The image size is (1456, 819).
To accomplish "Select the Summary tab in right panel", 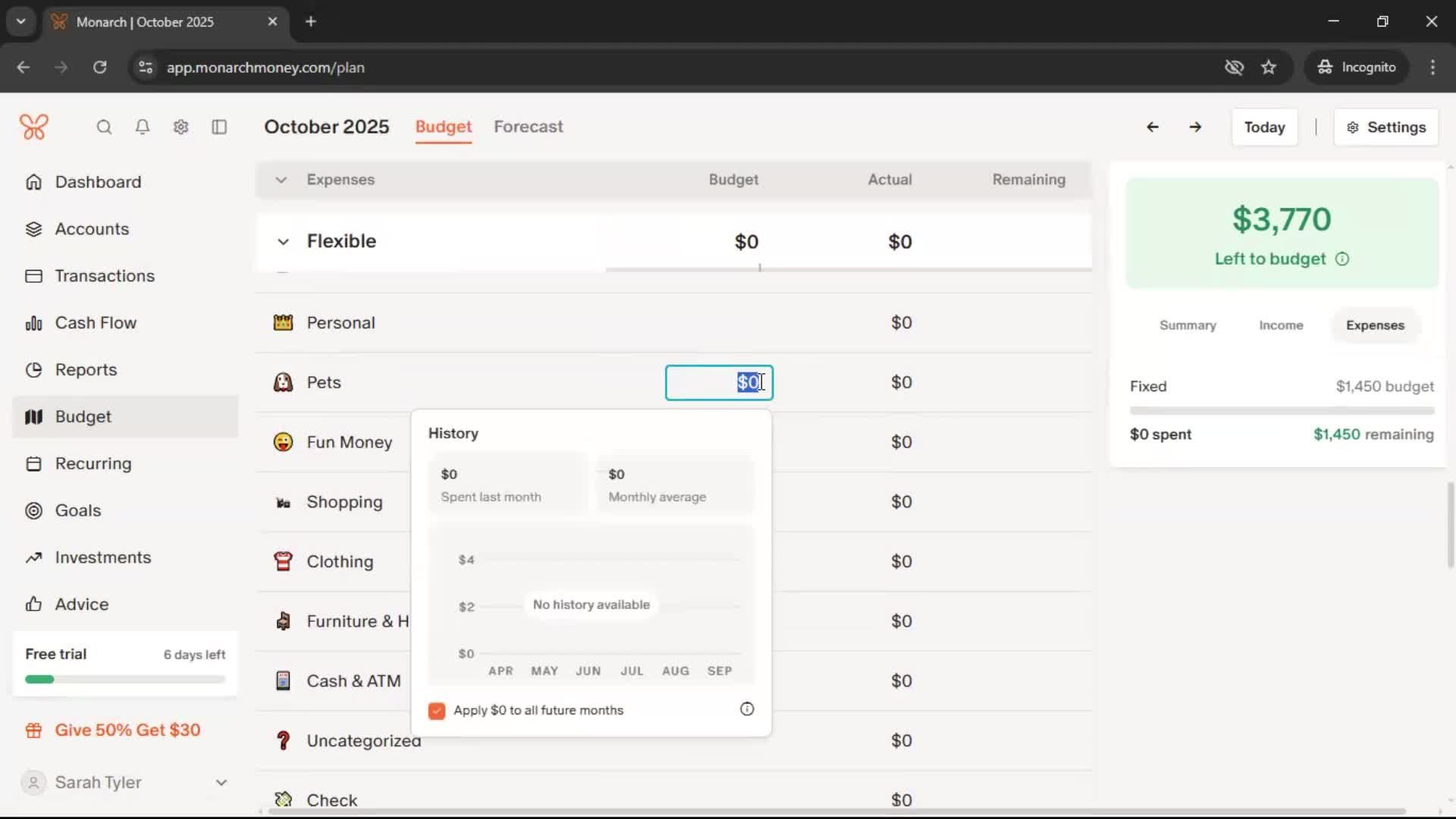I will click(x=1188, y=325).
